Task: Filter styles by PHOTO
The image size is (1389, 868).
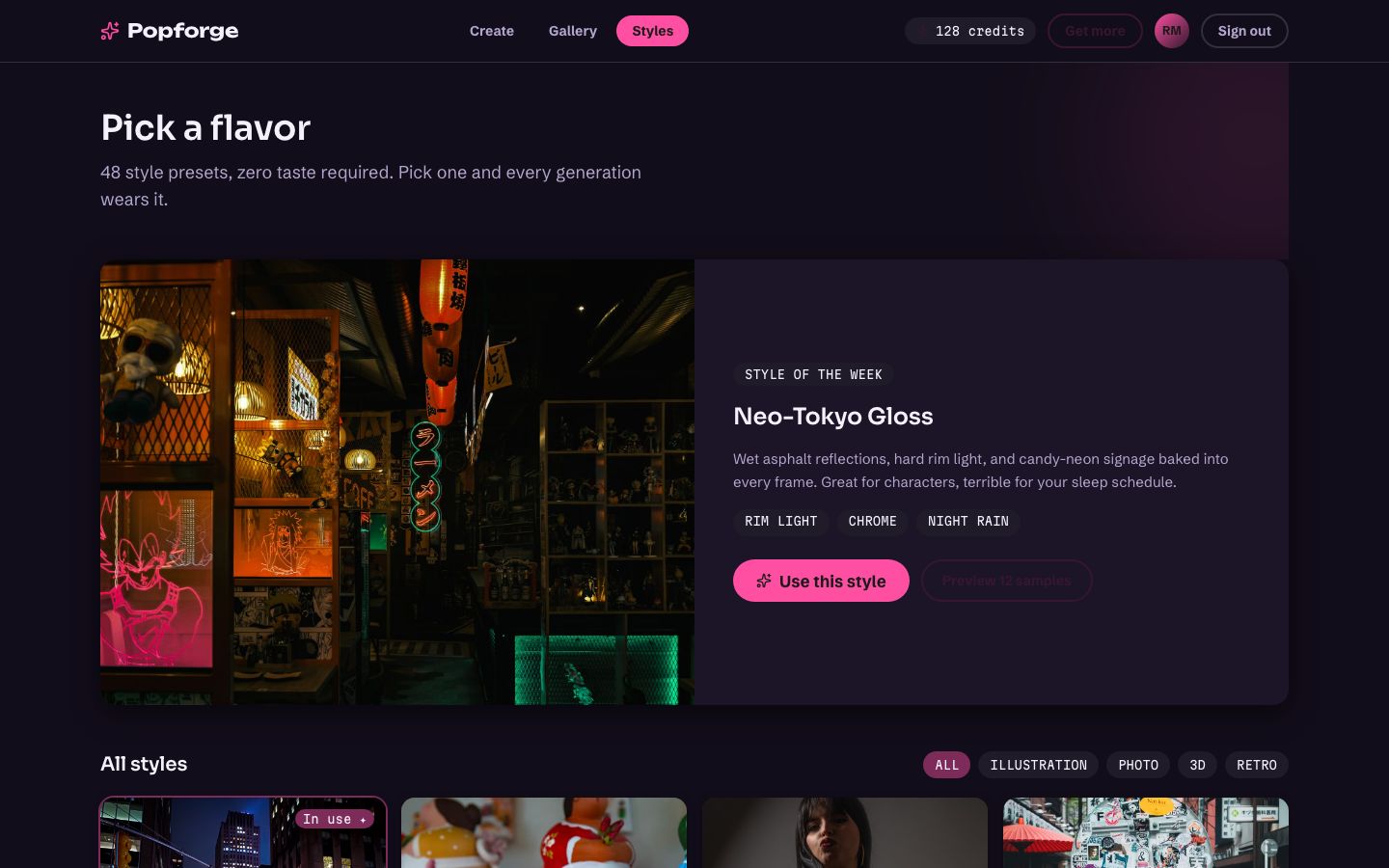Action: click(1138, 765)
